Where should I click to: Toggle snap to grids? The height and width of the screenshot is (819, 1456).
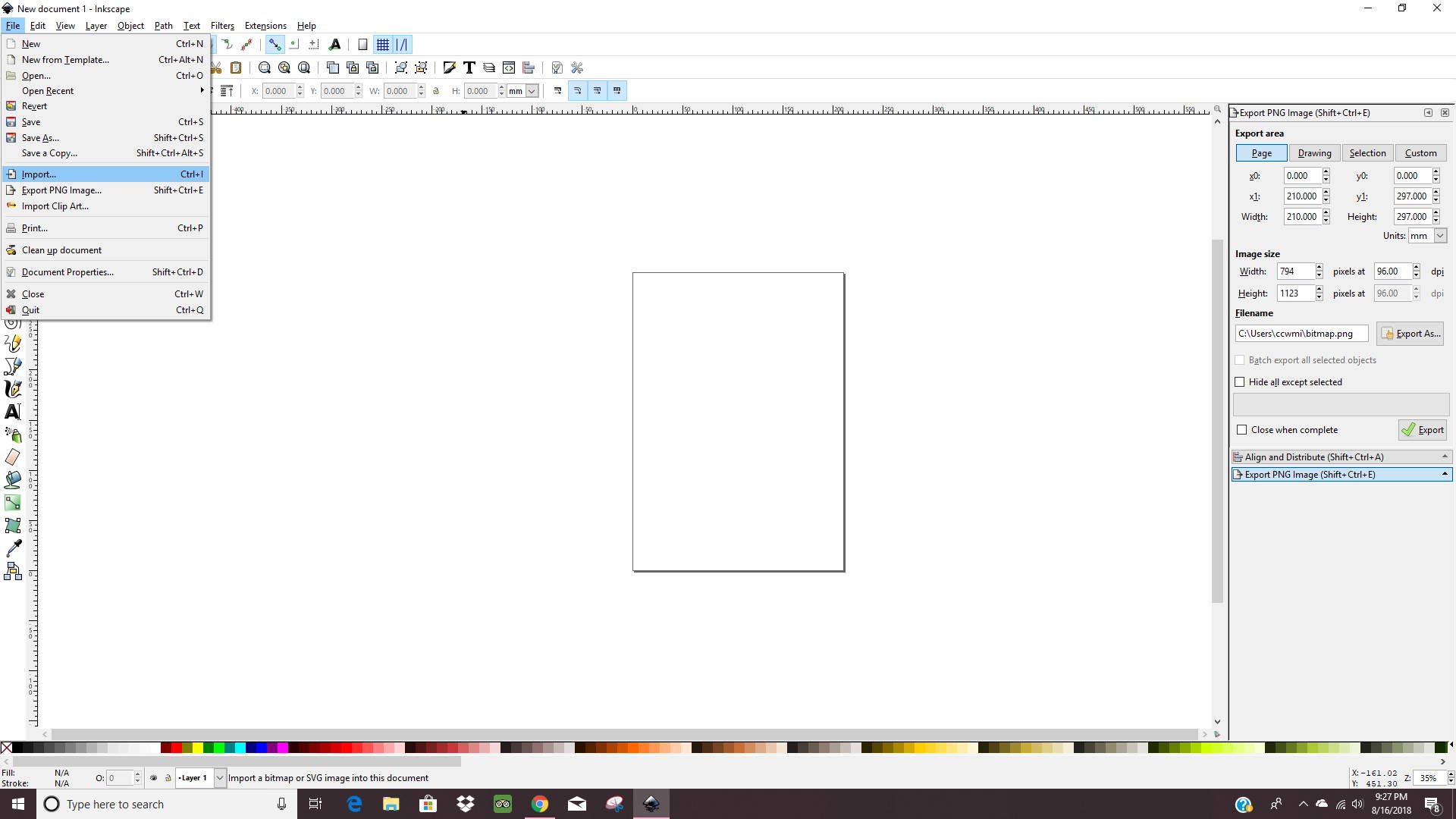pyautogui.click(x=383, y=45)
